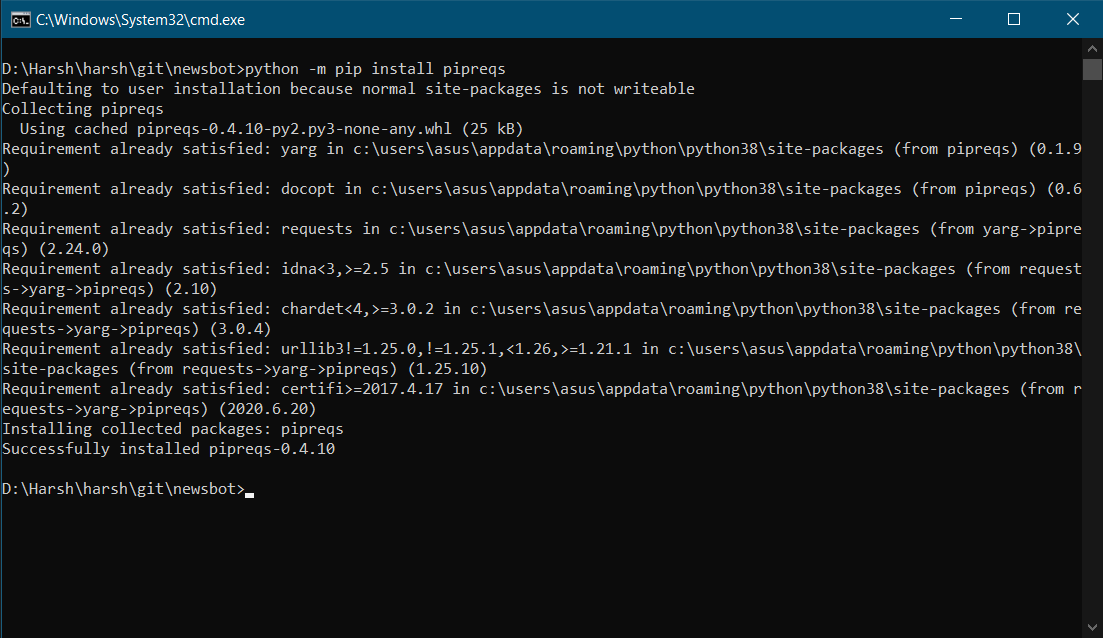Click the 'Defaulting to user installation' message
Screen dimensions: 1103x638
point(348,89)
